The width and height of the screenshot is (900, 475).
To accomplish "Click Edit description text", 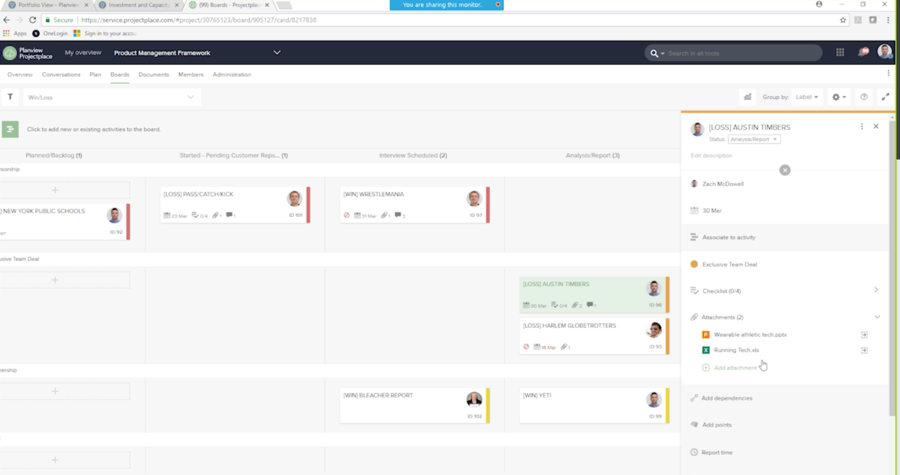I will click(711, 155).
